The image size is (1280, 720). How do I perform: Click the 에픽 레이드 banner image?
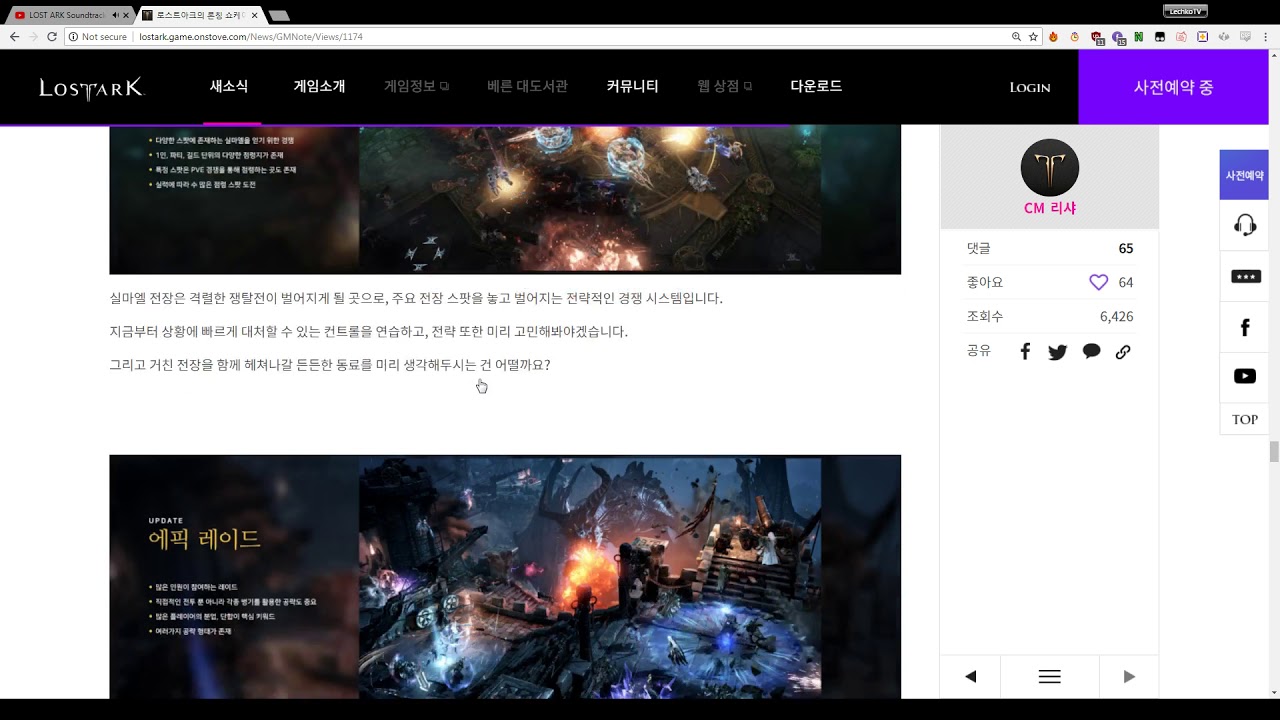[x=505, y=577]
